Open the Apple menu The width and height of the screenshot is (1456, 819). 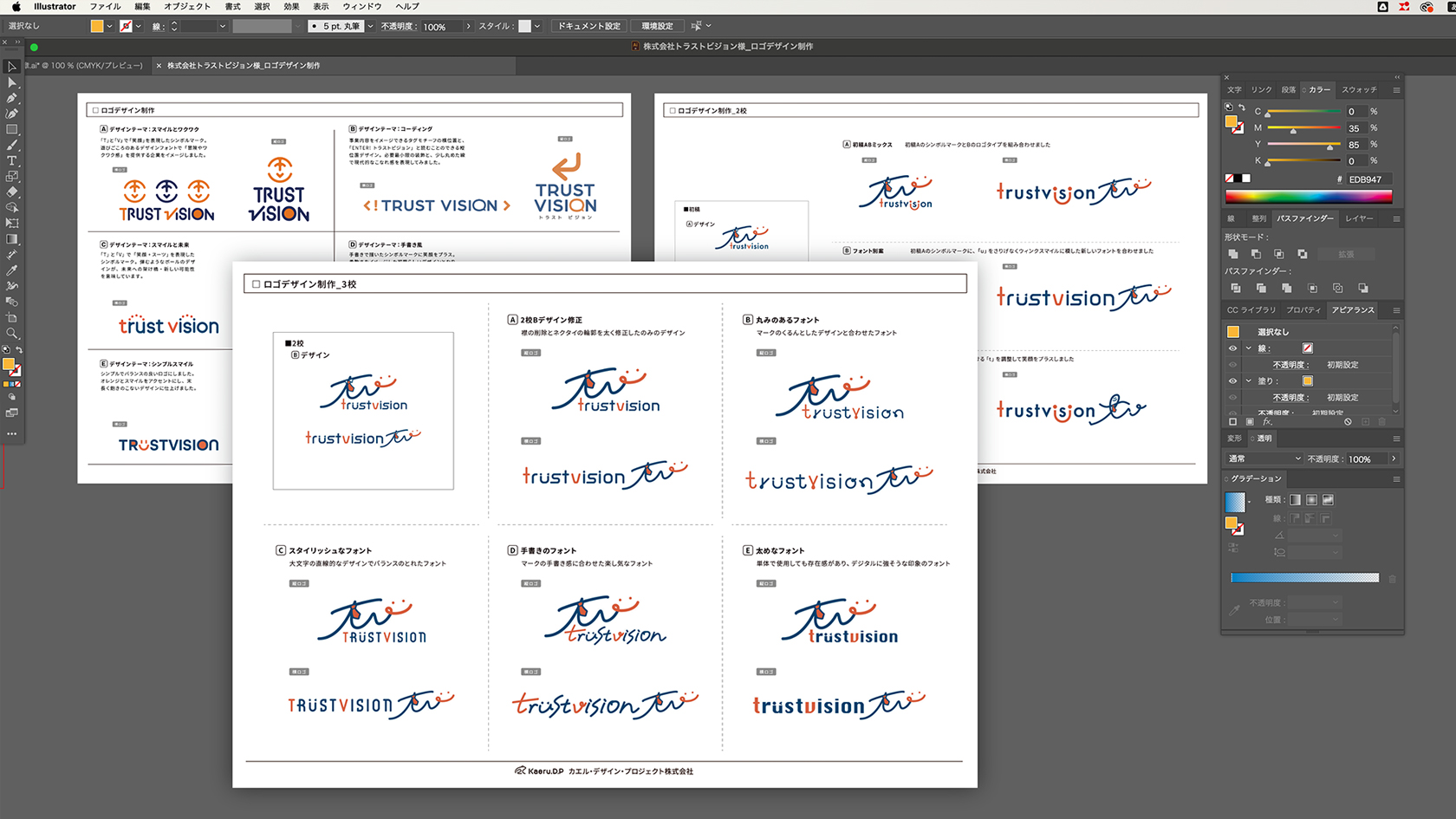click(16, 6)
